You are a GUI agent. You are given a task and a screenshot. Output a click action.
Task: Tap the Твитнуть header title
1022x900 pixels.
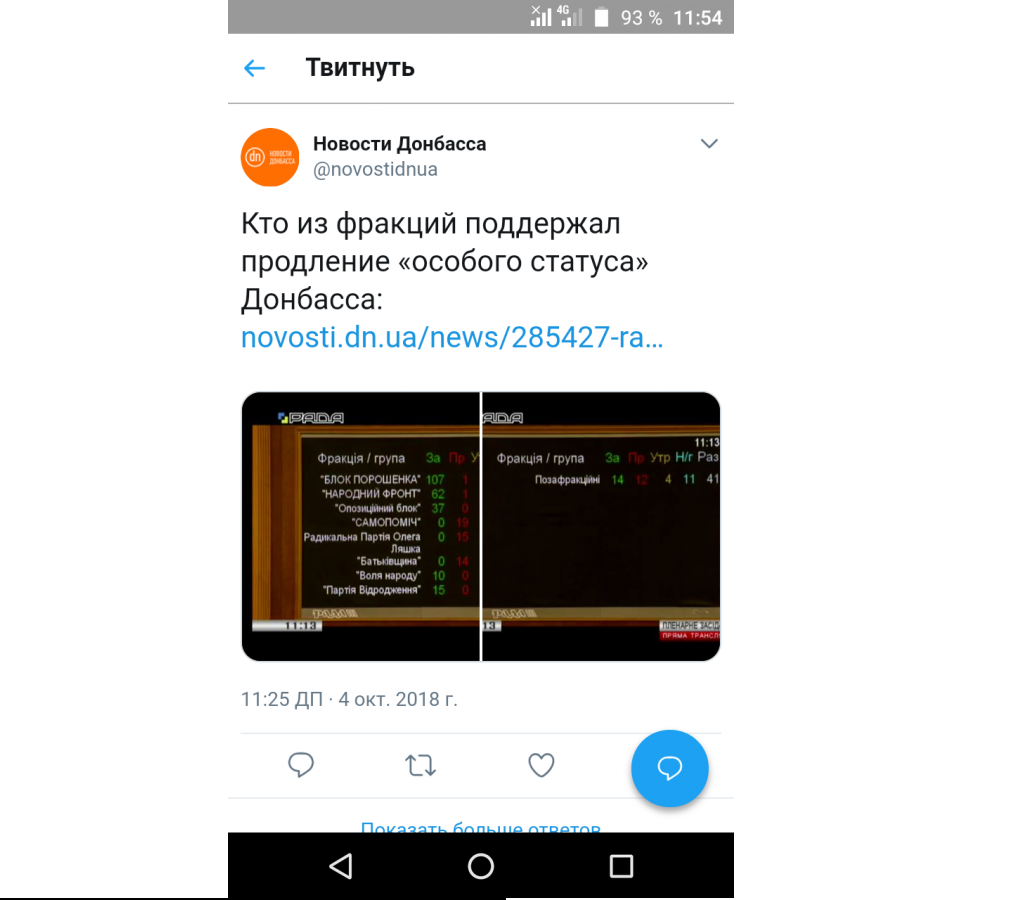pyautogui.click(x=360, y=68)
